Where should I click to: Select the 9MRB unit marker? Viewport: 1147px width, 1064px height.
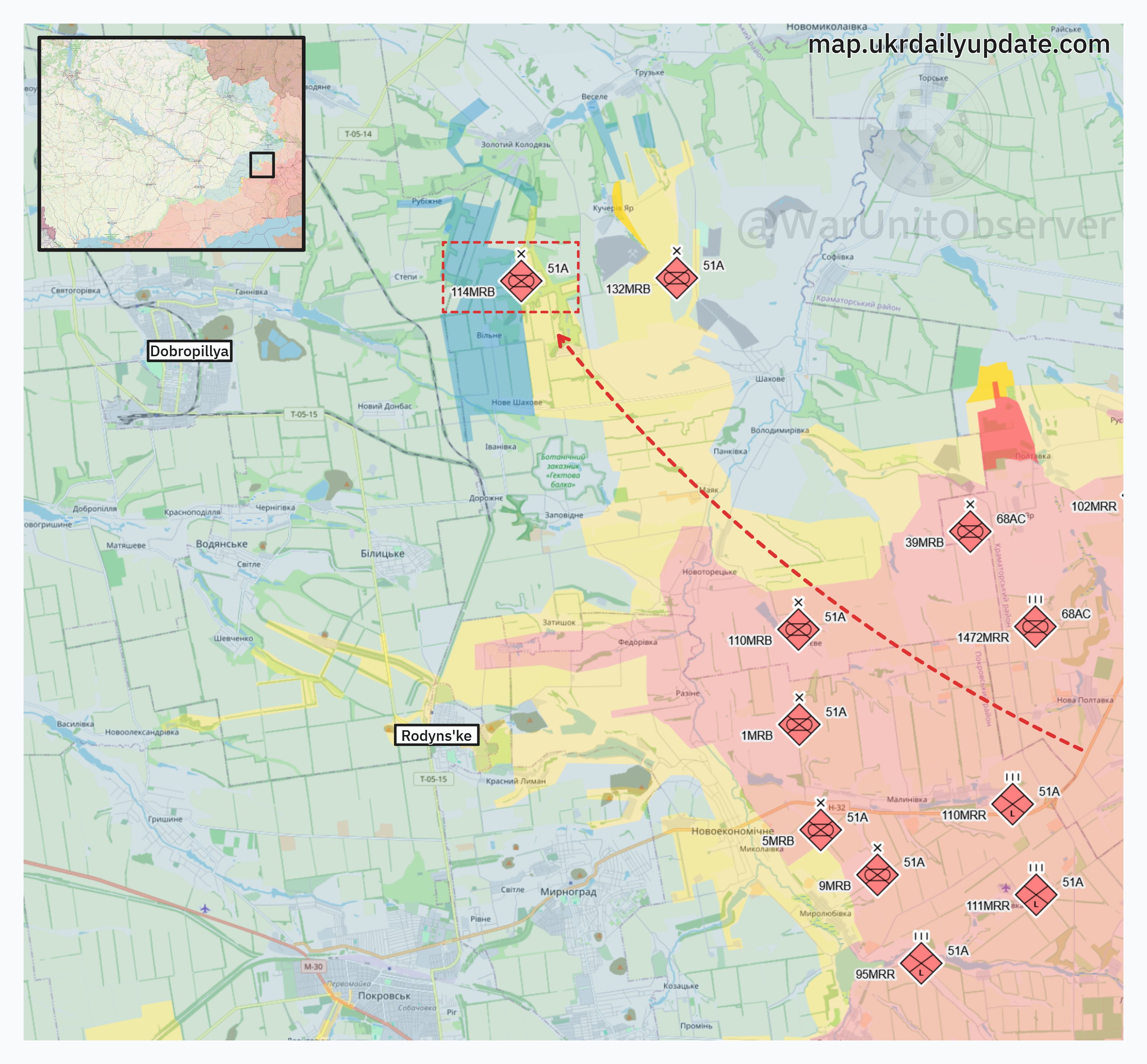(877, 875)
